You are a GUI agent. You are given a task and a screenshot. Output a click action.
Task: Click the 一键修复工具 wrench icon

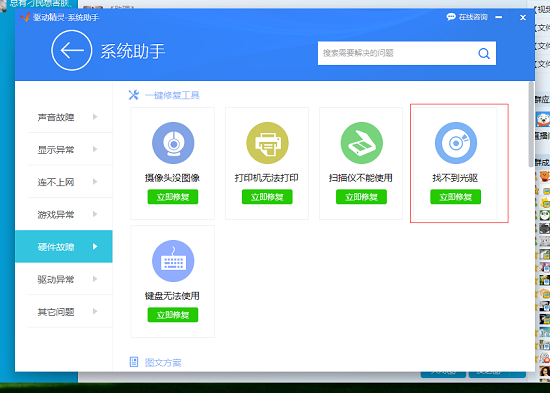(134, 95)
